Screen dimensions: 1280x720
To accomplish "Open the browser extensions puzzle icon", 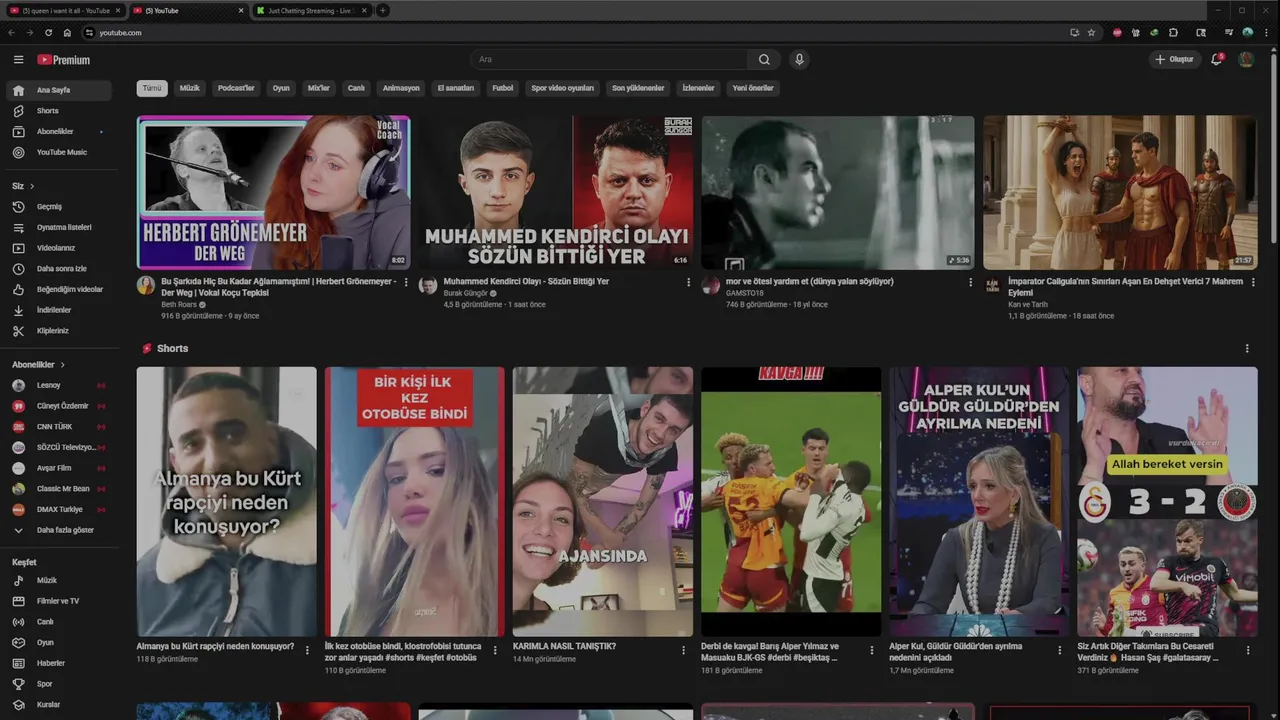I will (x=1173, y=33).
